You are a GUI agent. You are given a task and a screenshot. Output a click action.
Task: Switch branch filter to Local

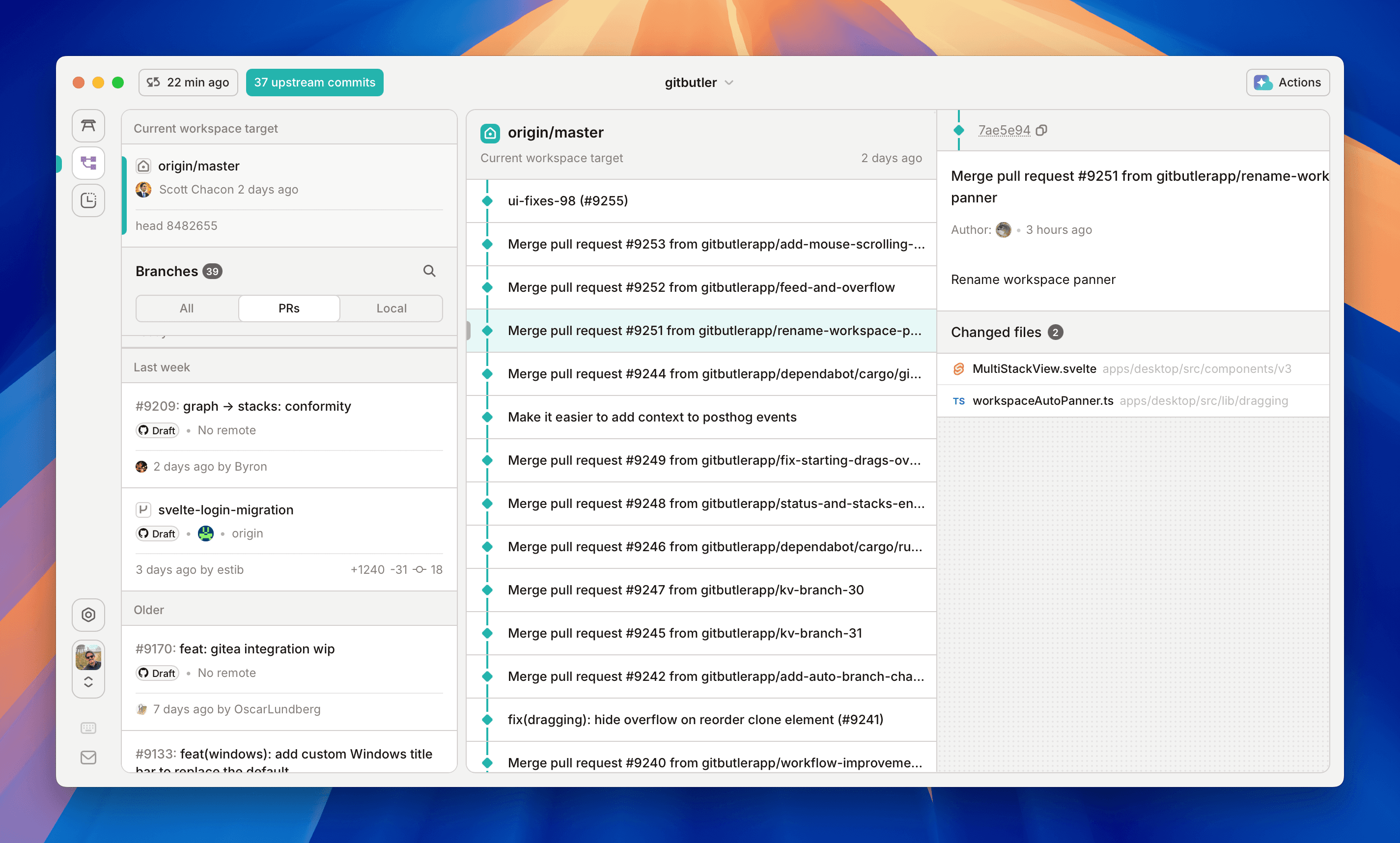tap(392, 309)
